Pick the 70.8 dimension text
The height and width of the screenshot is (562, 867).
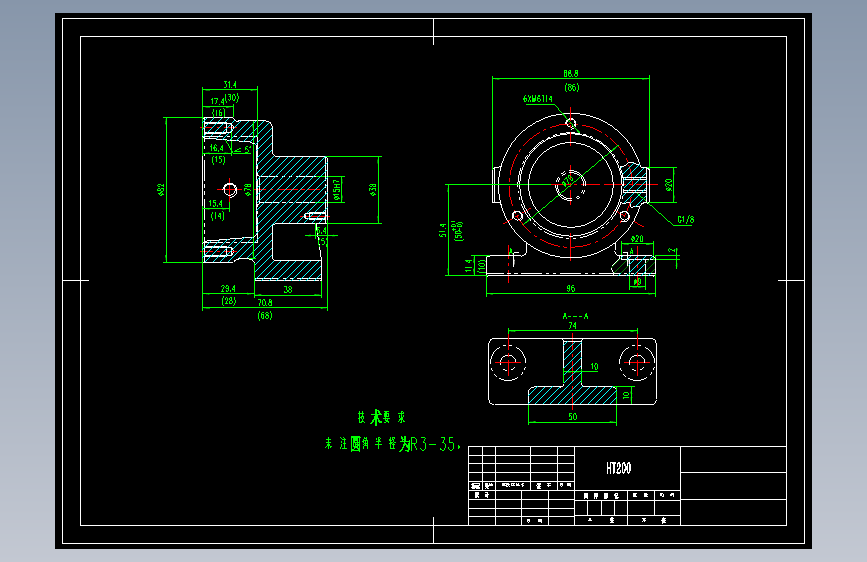point(265,303)
